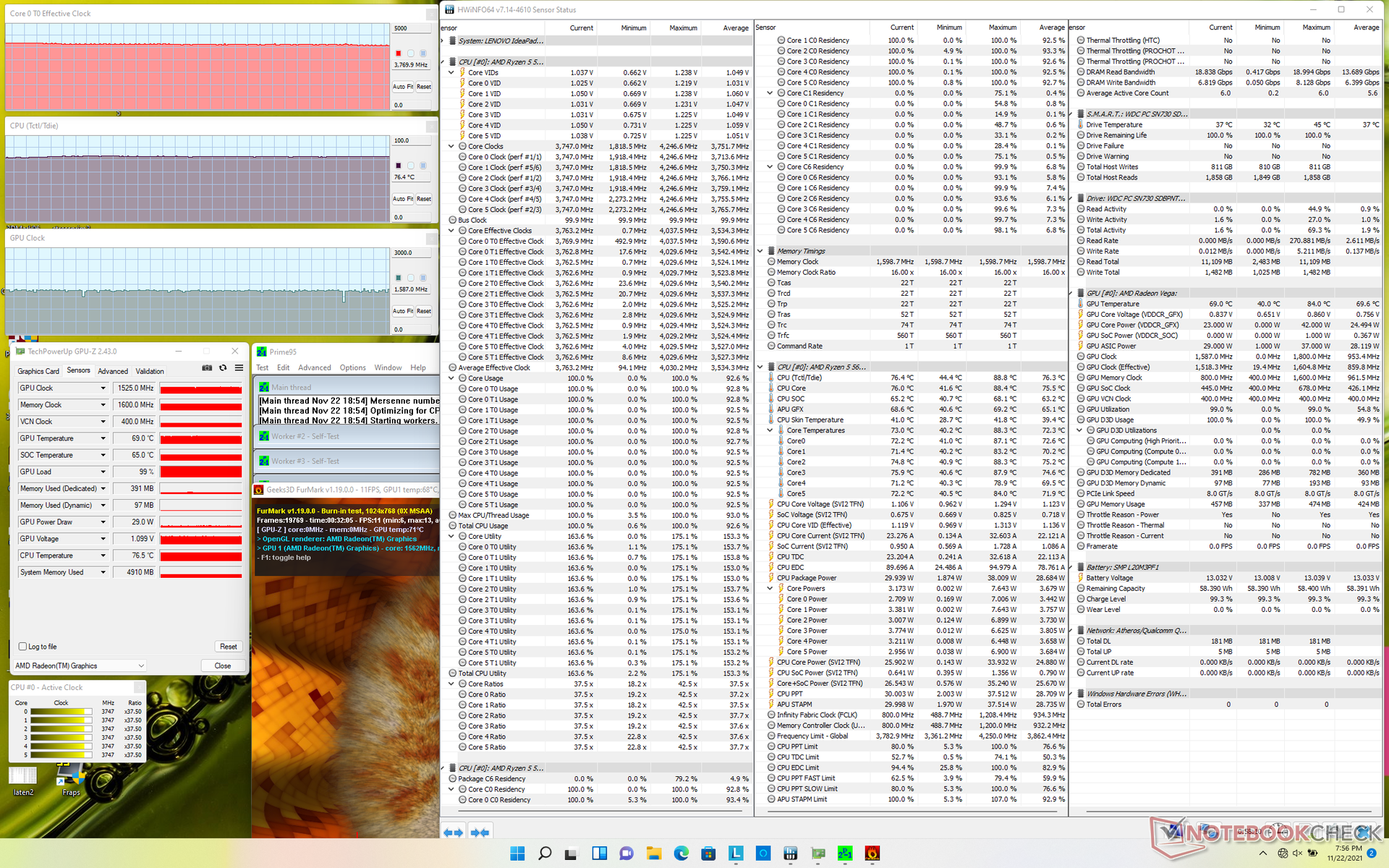Screen dimensions: 1389x868
Task: Open the Prime95 Options menu
Action: (352, 367)
